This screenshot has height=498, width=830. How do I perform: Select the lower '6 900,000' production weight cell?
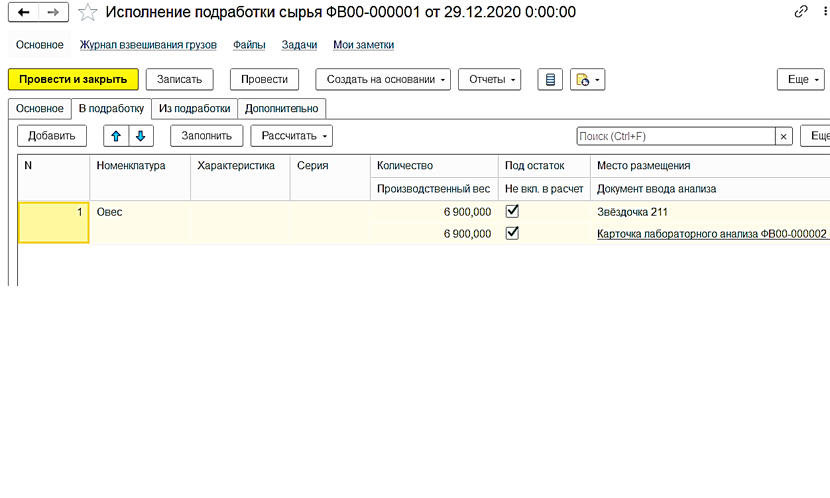pyautogui.click(x=434, y=233)
